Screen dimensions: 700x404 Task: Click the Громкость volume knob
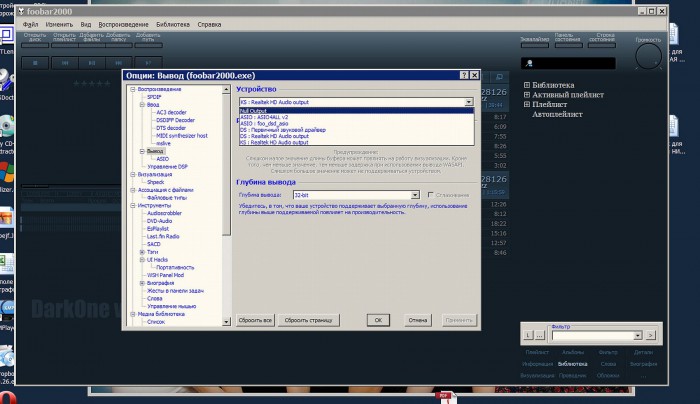point(648,56)
